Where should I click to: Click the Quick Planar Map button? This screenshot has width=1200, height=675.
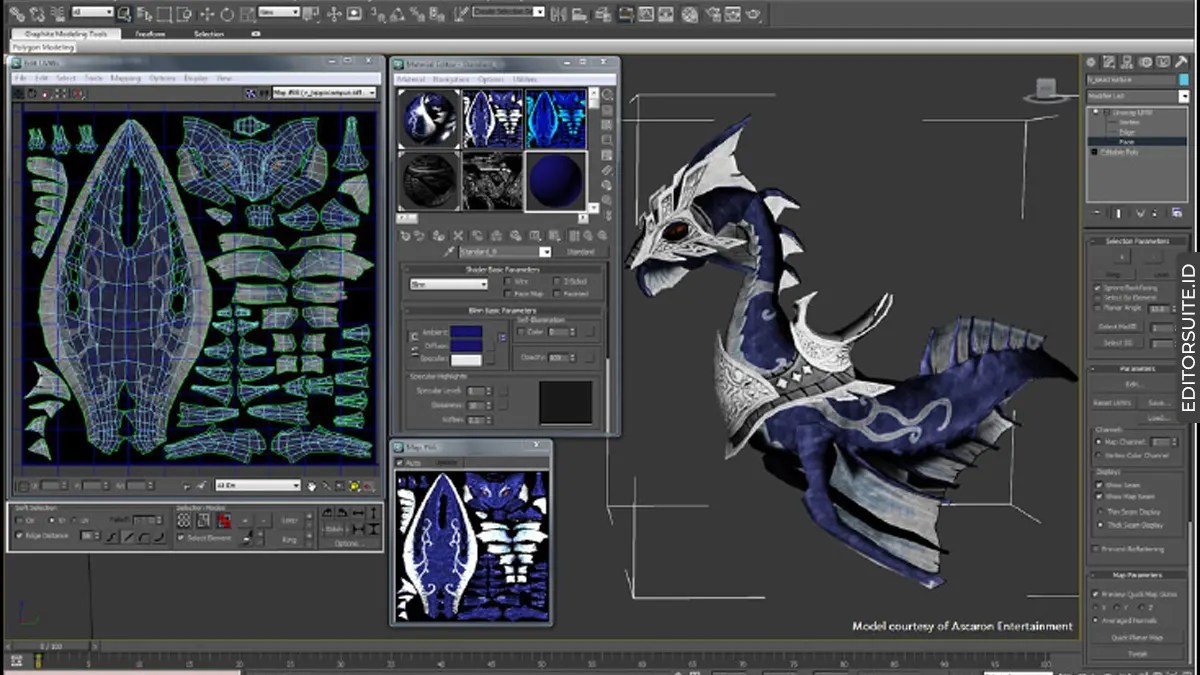1137,637
